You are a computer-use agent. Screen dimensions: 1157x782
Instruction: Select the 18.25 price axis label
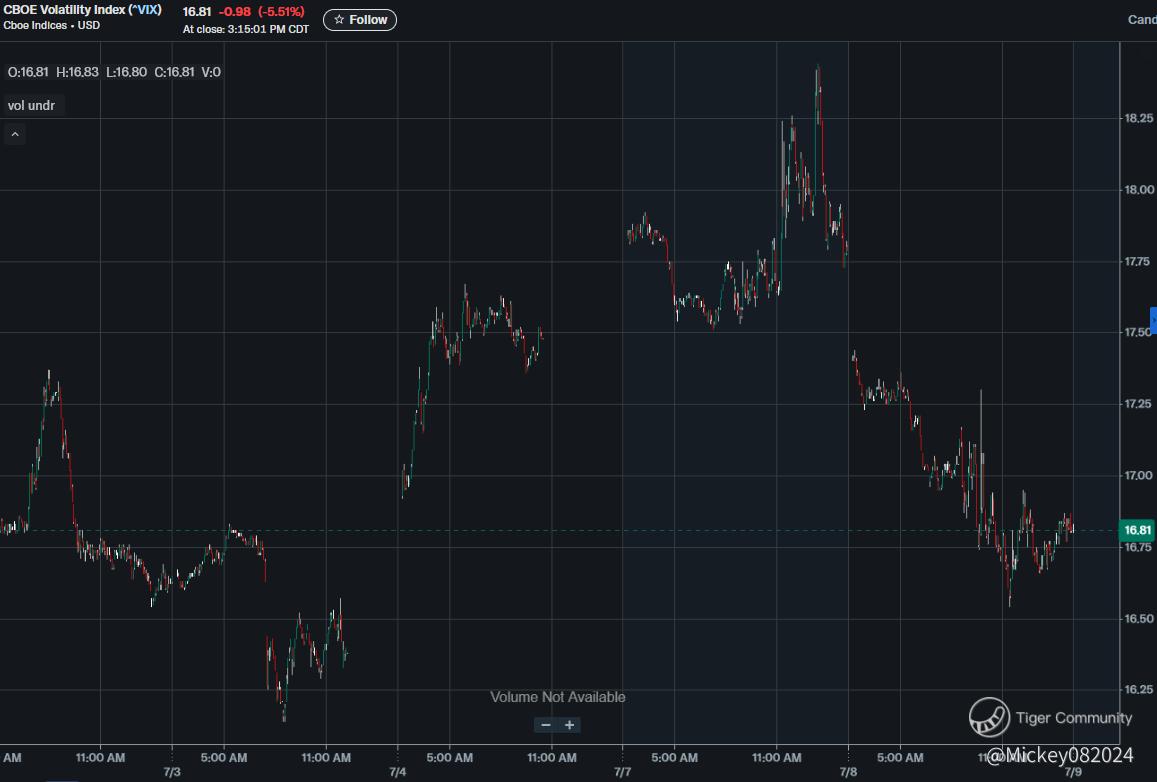(x=1138, y=118)
